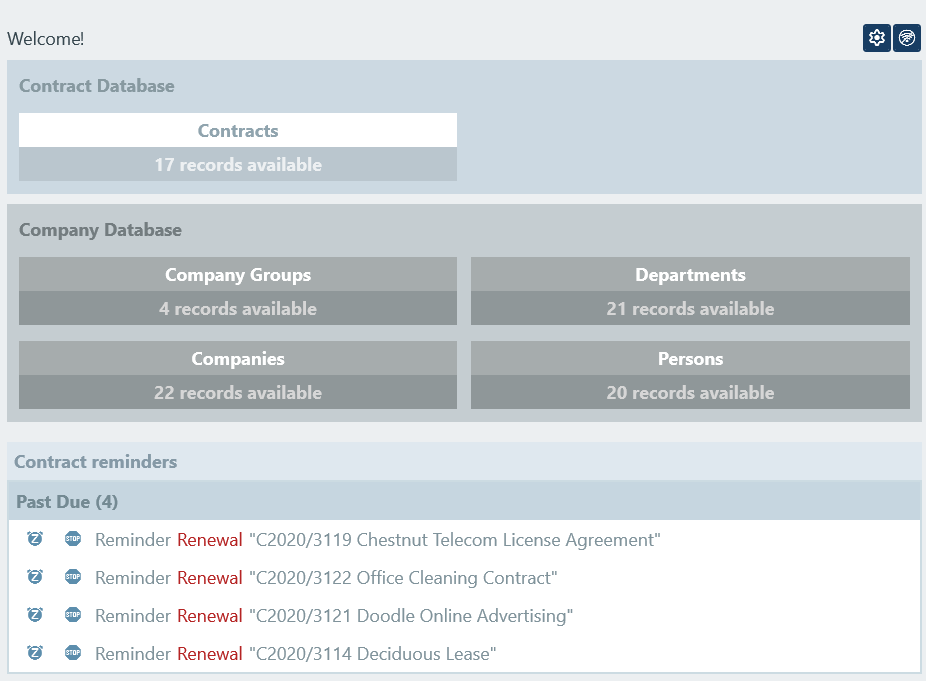926x681 pixels.
Task: Open the Contracts records tile
Action: click(238, 147)
